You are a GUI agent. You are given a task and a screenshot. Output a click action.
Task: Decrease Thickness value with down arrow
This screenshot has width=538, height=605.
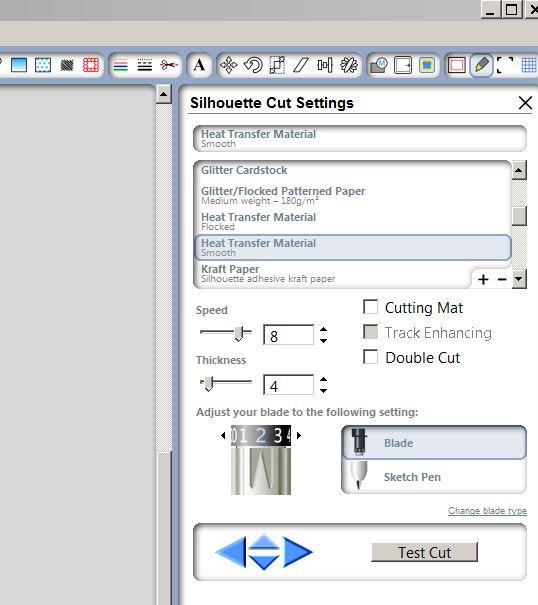(x=323, y=391)
